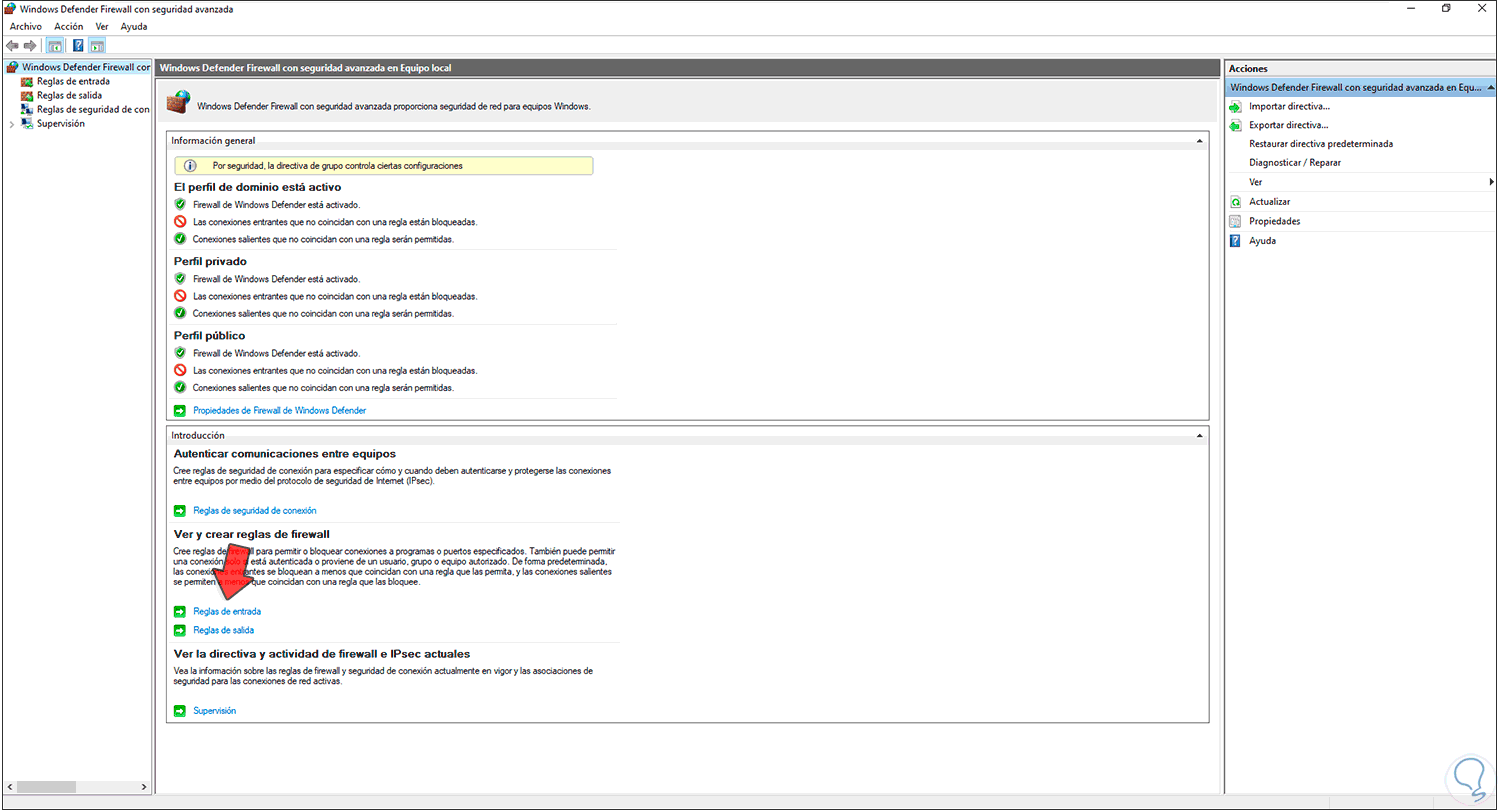Open the Ver menu in the menu bar
Screen dimensions: 1500x810
(102, 27)
